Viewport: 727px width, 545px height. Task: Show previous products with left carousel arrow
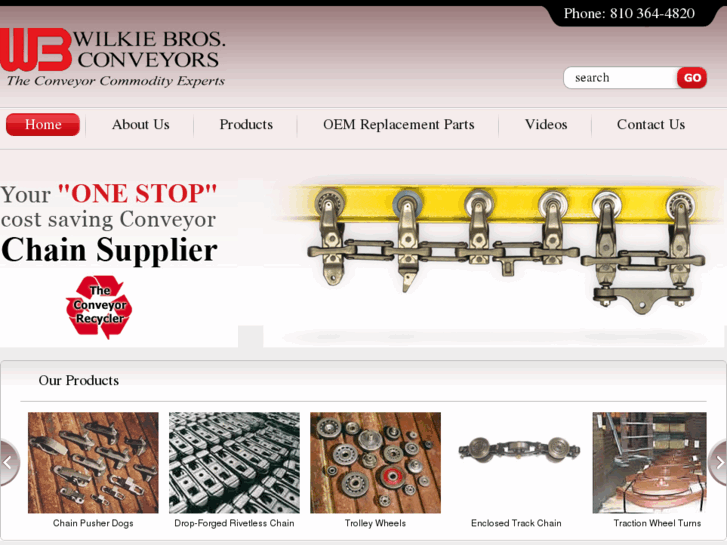[x=9, y=462]
